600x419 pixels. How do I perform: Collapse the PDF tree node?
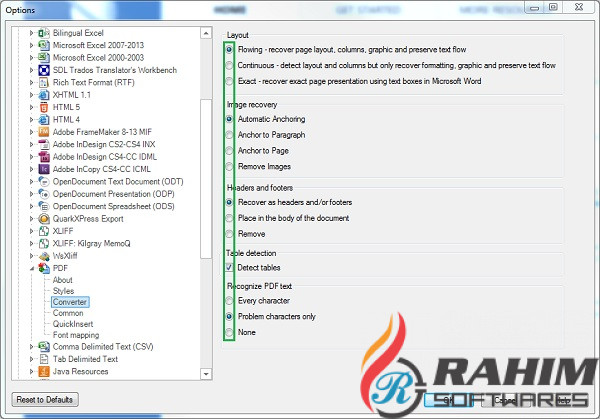[x=31, y=269]
